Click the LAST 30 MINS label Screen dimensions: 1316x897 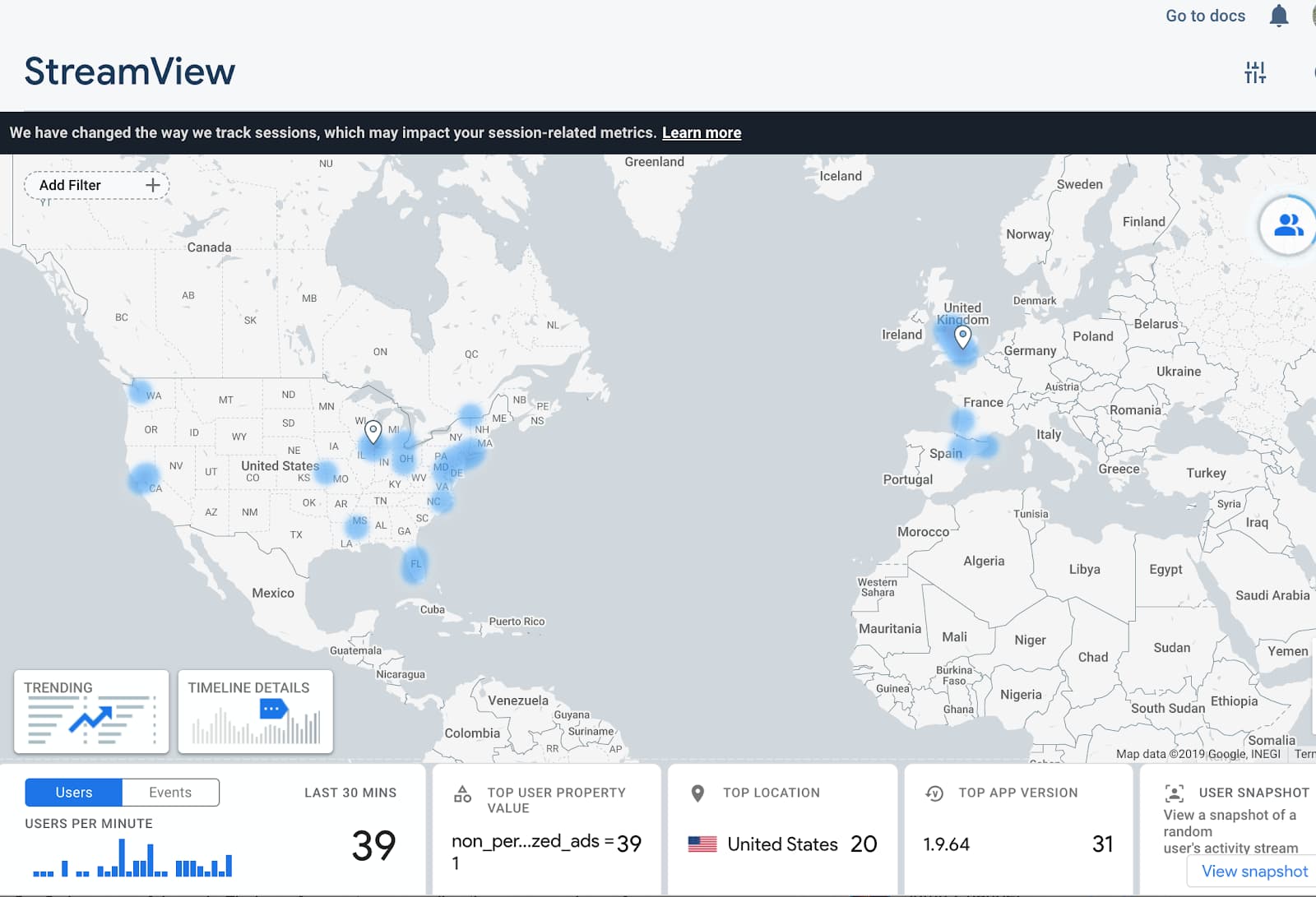350,793
